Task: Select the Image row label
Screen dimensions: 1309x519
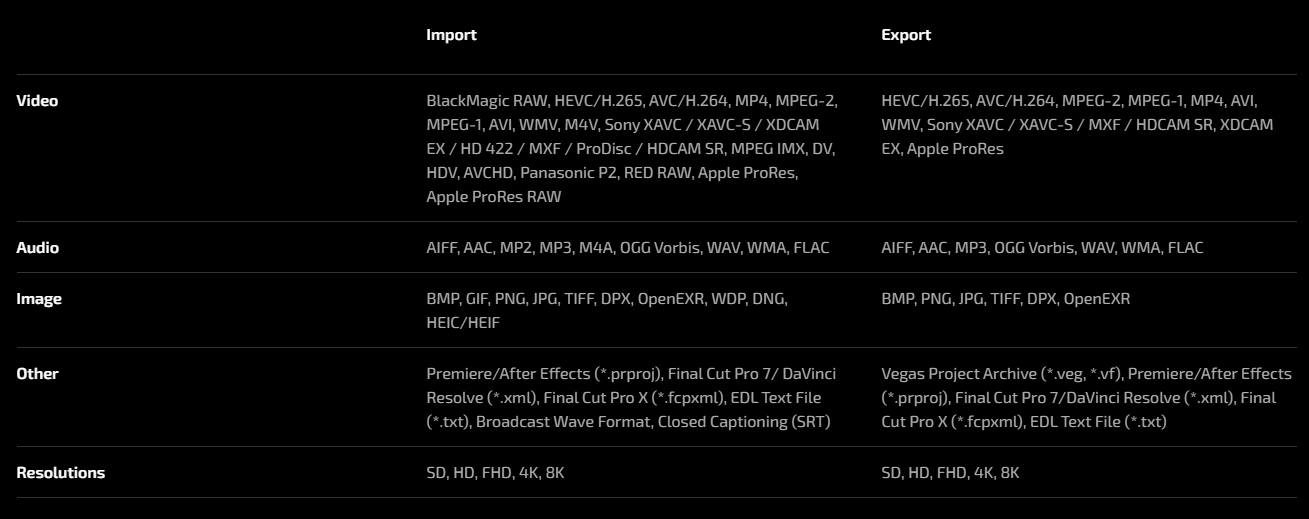Action: [x=39, y=298]
